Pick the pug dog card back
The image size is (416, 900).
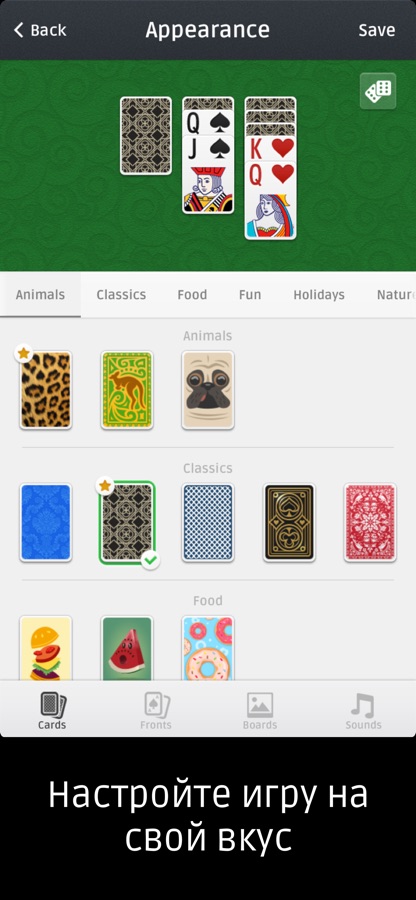pos(208,390)
